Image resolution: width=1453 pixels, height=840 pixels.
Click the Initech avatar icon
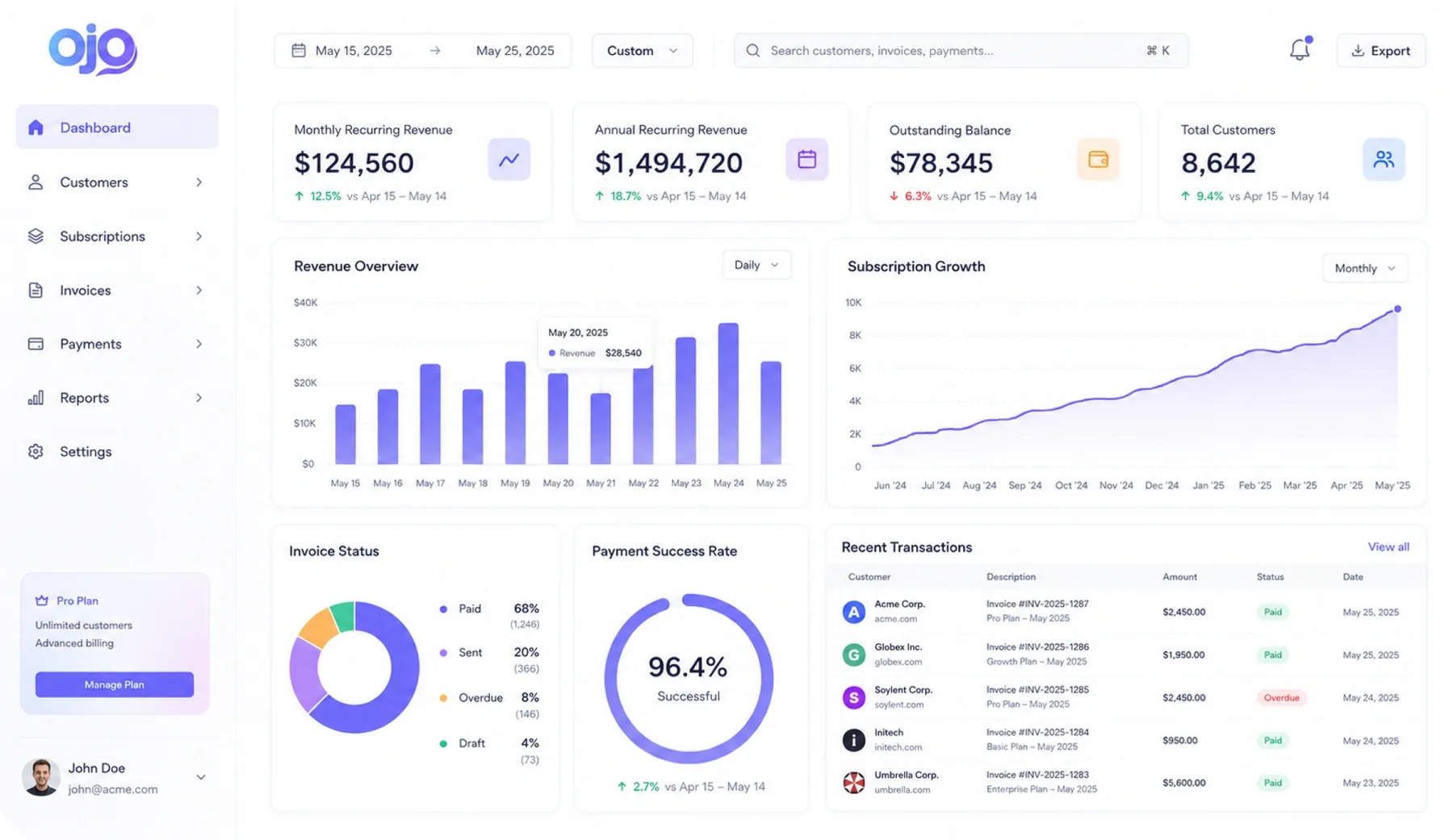pyautogui.click(x=853, y=740)
